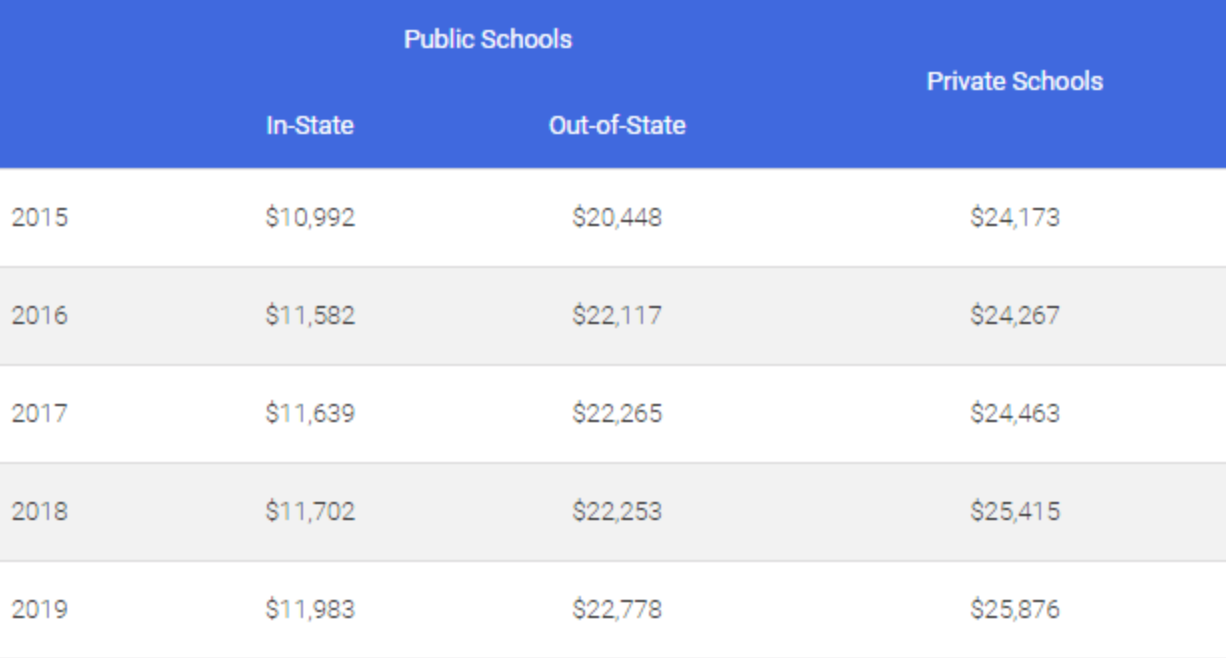Image resolution: width=1226 pixels, height=658 pixels.
Task: Select the 2017 row year label
Action: [40, 413]
